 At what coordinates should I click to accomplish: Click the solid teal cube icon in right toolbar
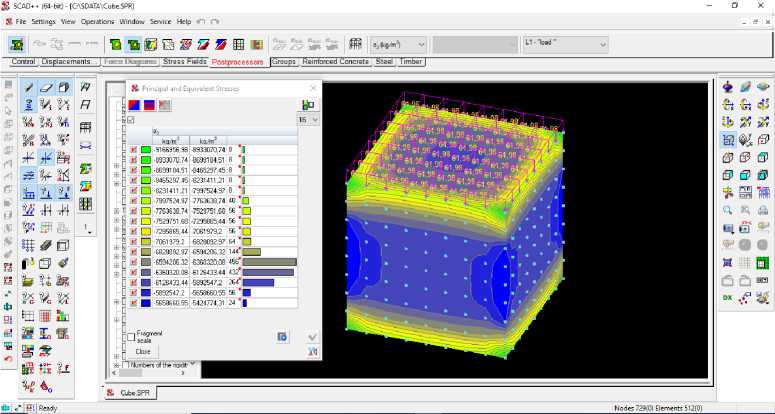pyautogui.click(x=763, y=175)
